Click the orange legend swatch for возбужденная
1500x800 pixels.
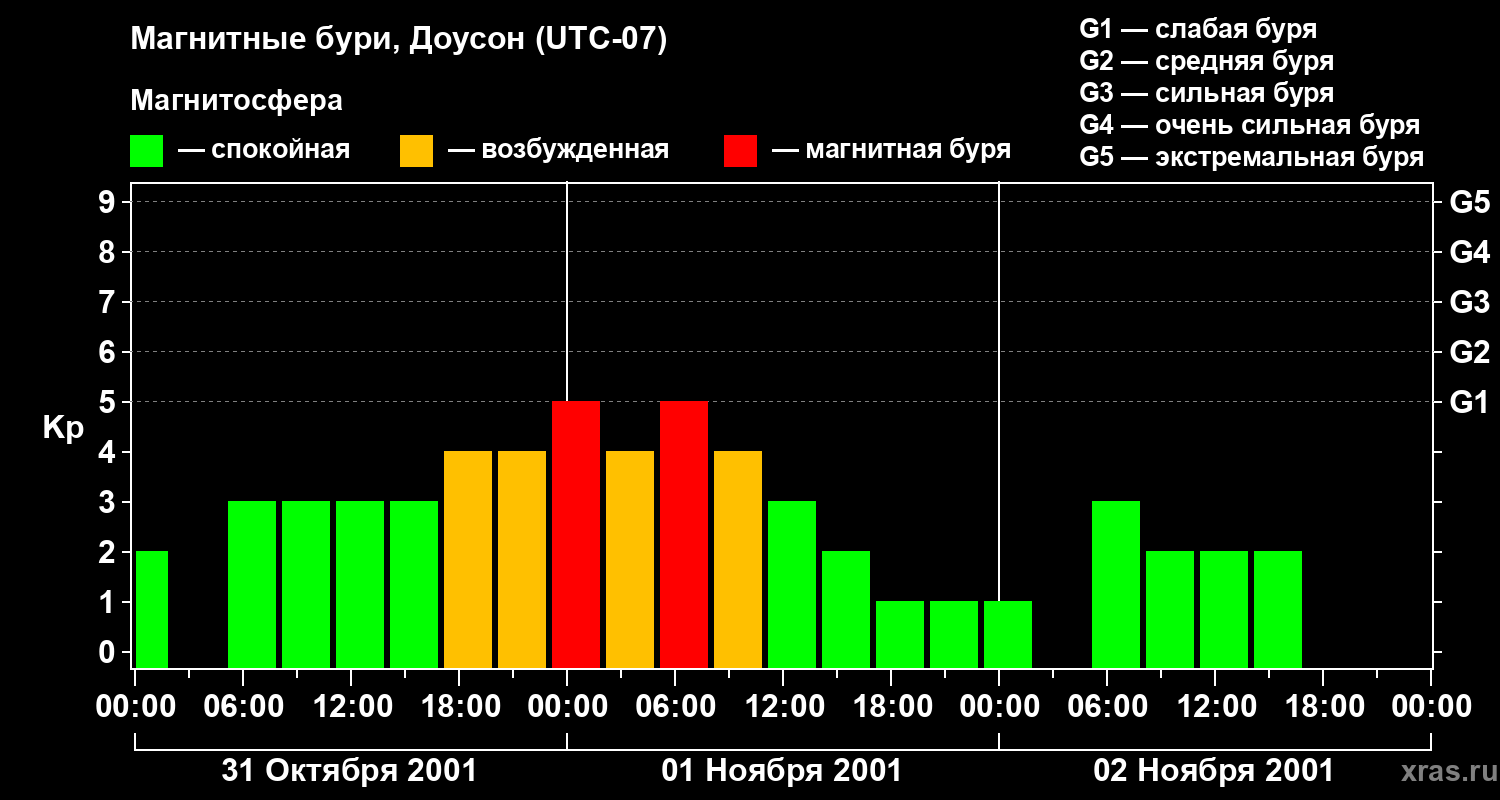coord(416,151)
